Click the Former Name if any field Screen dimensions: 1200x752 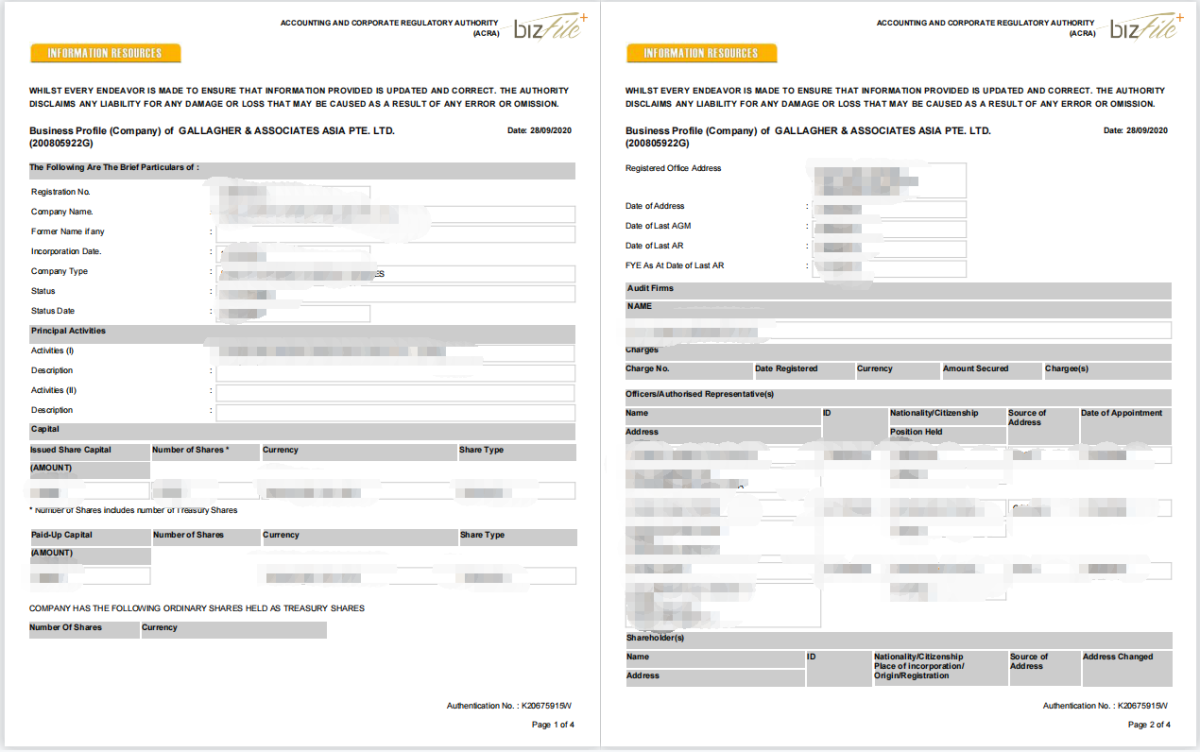pyautogui.click(x=395, y=233)
